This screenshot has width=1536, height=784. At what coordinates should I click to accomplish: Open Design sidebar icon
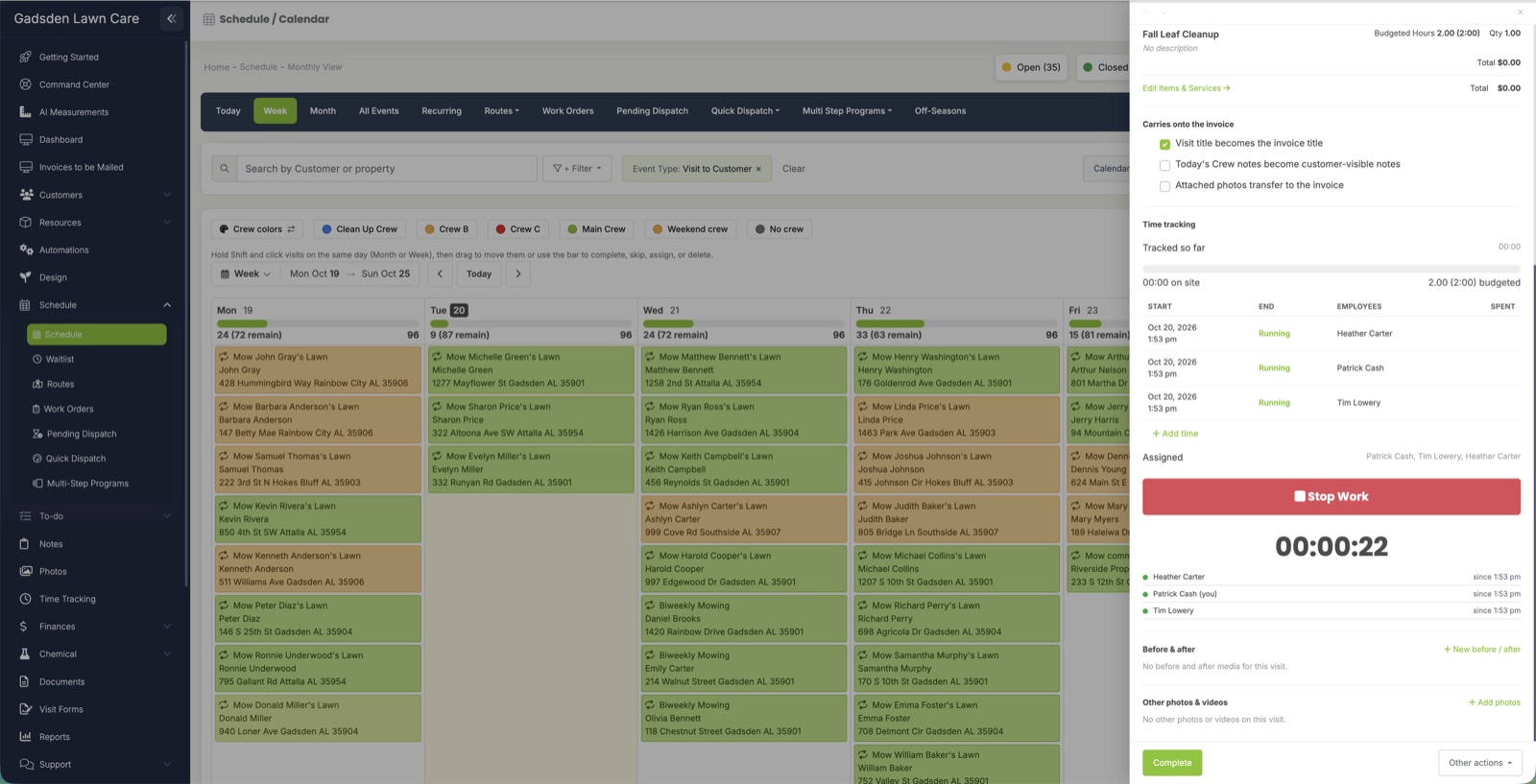pos(25,277)
